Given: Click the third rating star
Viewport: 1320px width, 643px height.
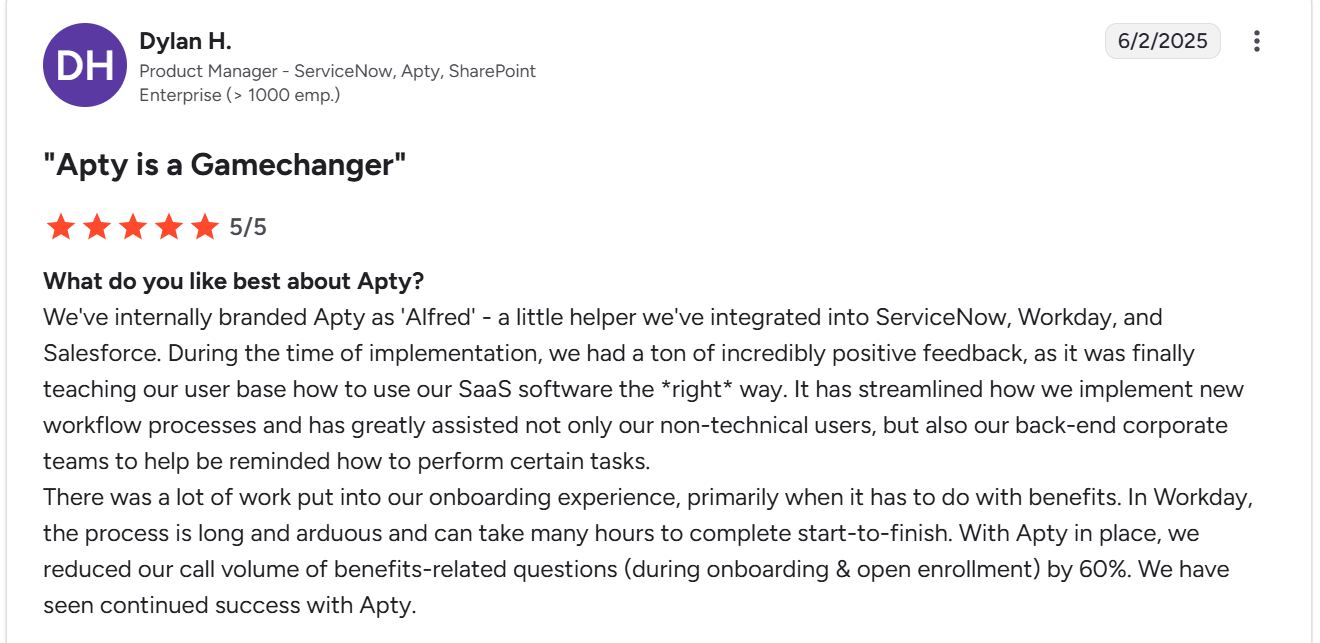Looking at the screenshot, I should [132, 227].
